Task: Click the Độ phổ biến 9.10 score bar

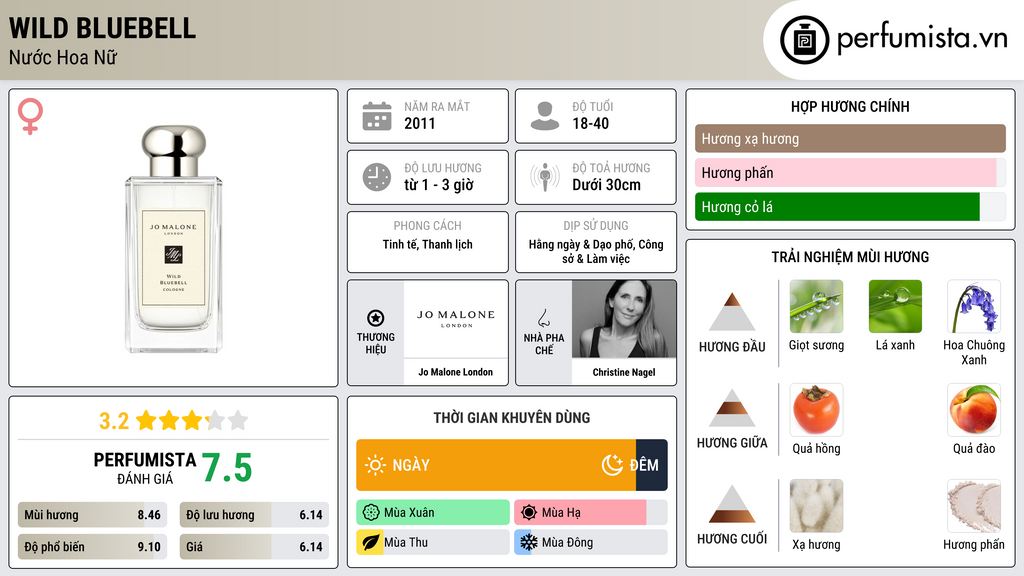Action: [x=93, y=547]
